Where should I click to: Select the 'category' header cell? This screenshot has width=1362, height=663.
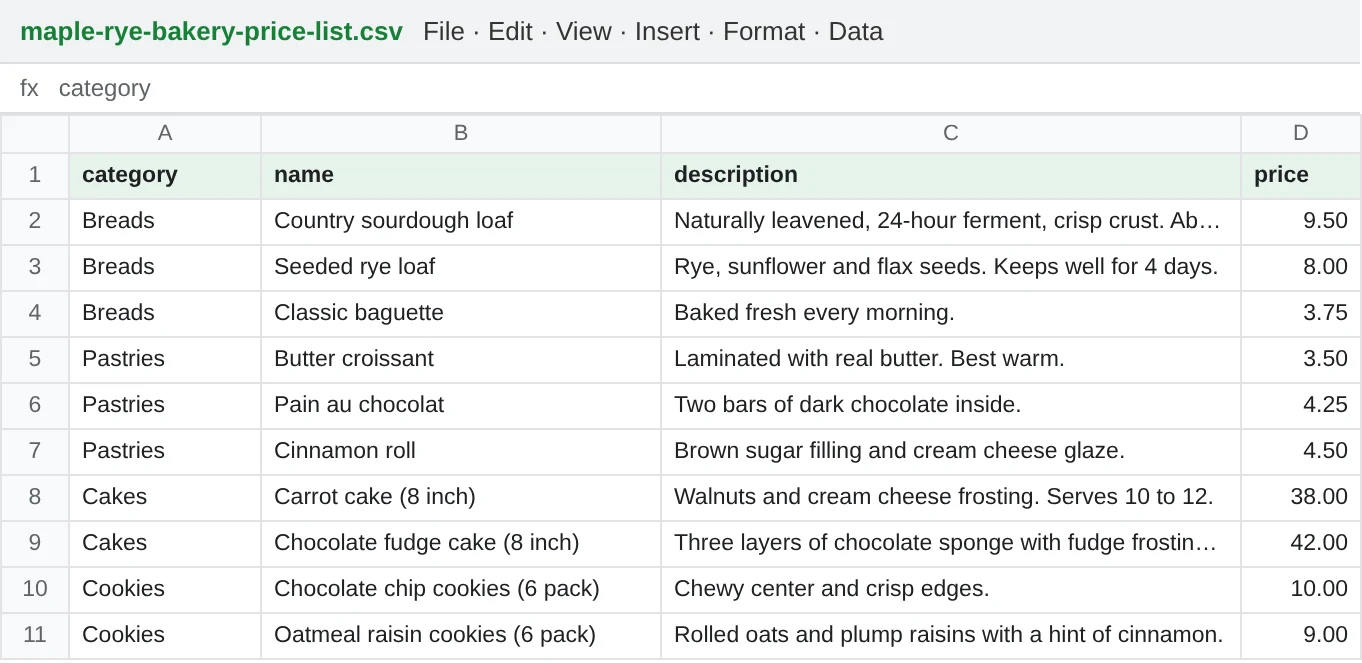(x=165, y=175)
